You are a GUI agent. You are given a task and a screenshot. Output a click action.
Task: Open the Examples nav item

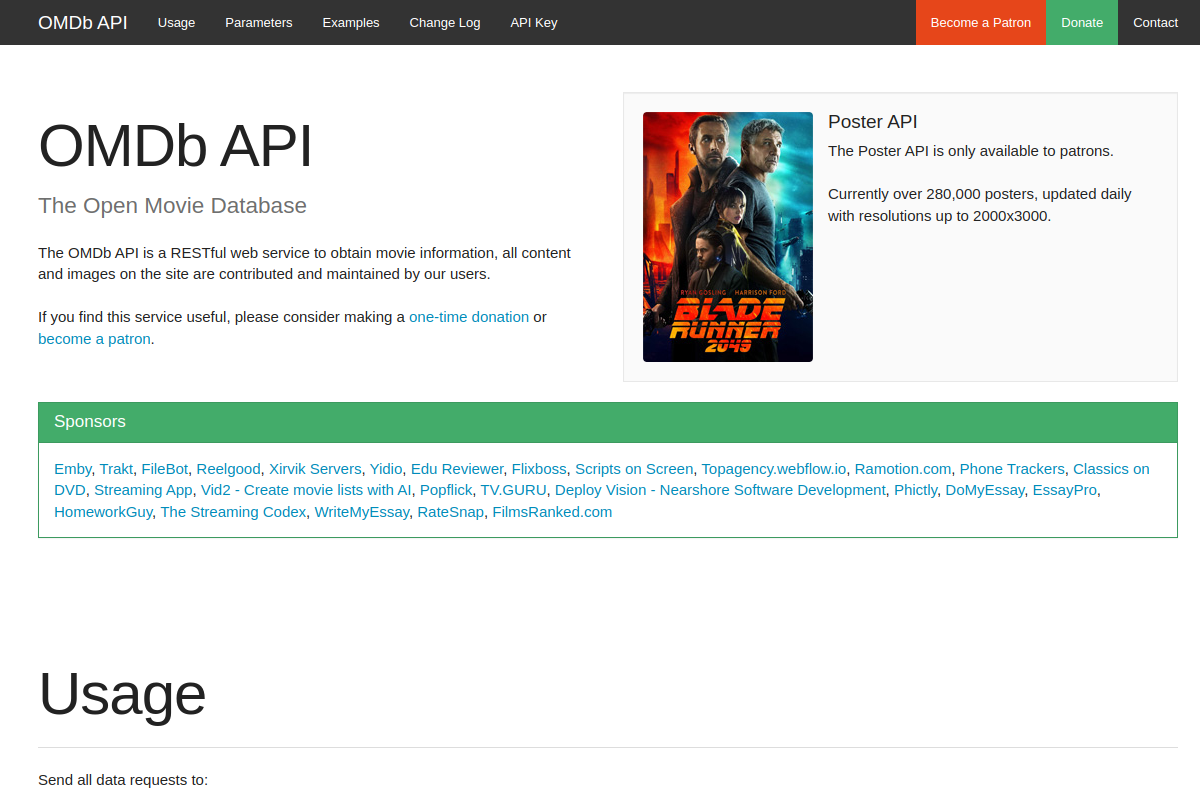[x=351, y=22]
